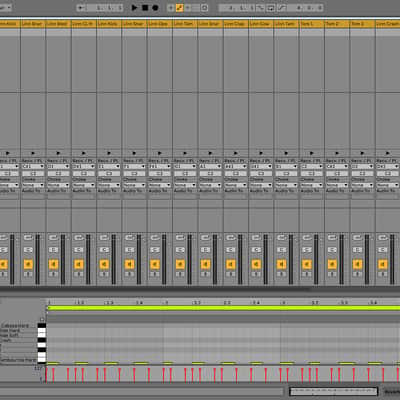Preview the Tom 2 pad play triangle
The image size is (400, 400).
[x=337, y=153]
